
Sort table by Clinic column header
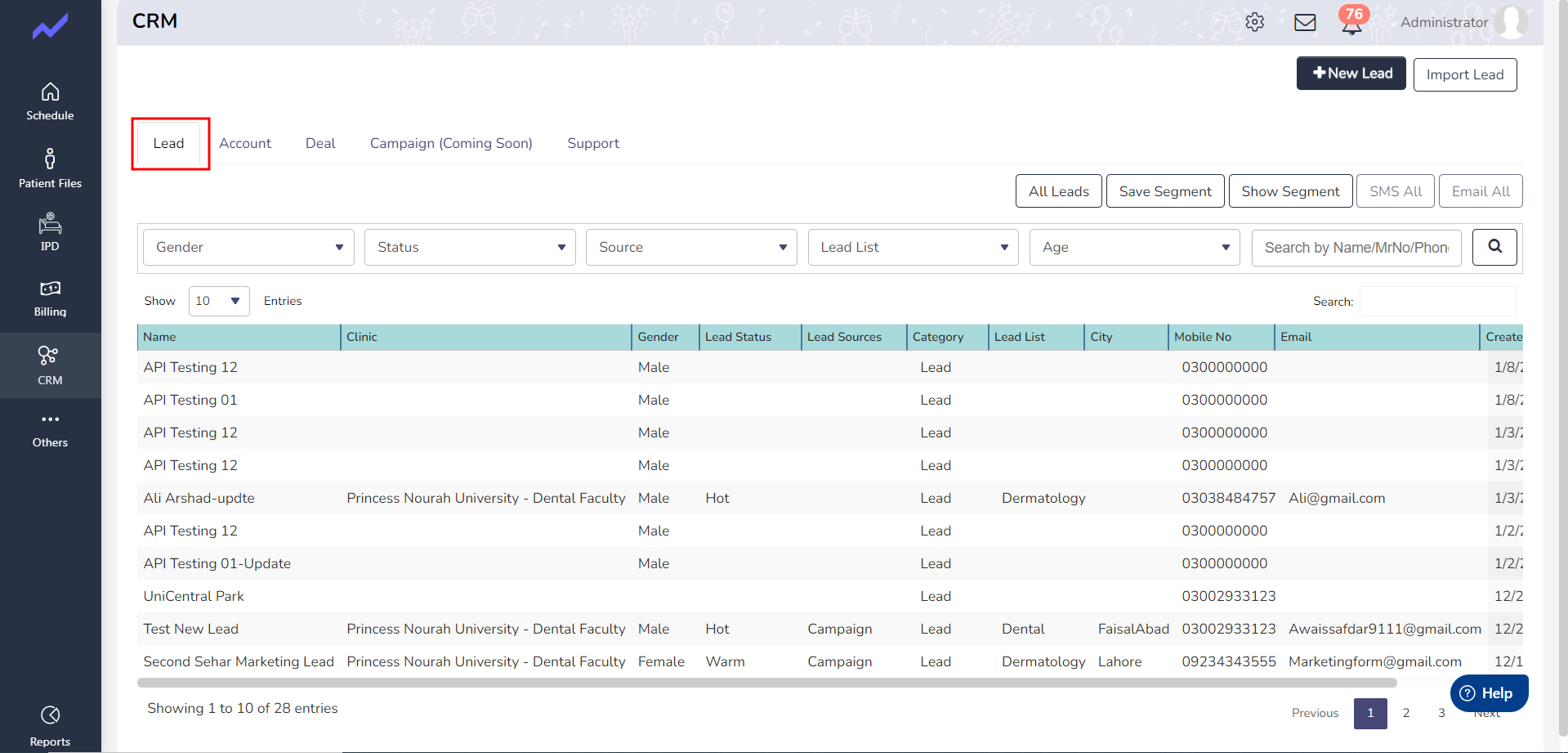(x=486, y=337)
